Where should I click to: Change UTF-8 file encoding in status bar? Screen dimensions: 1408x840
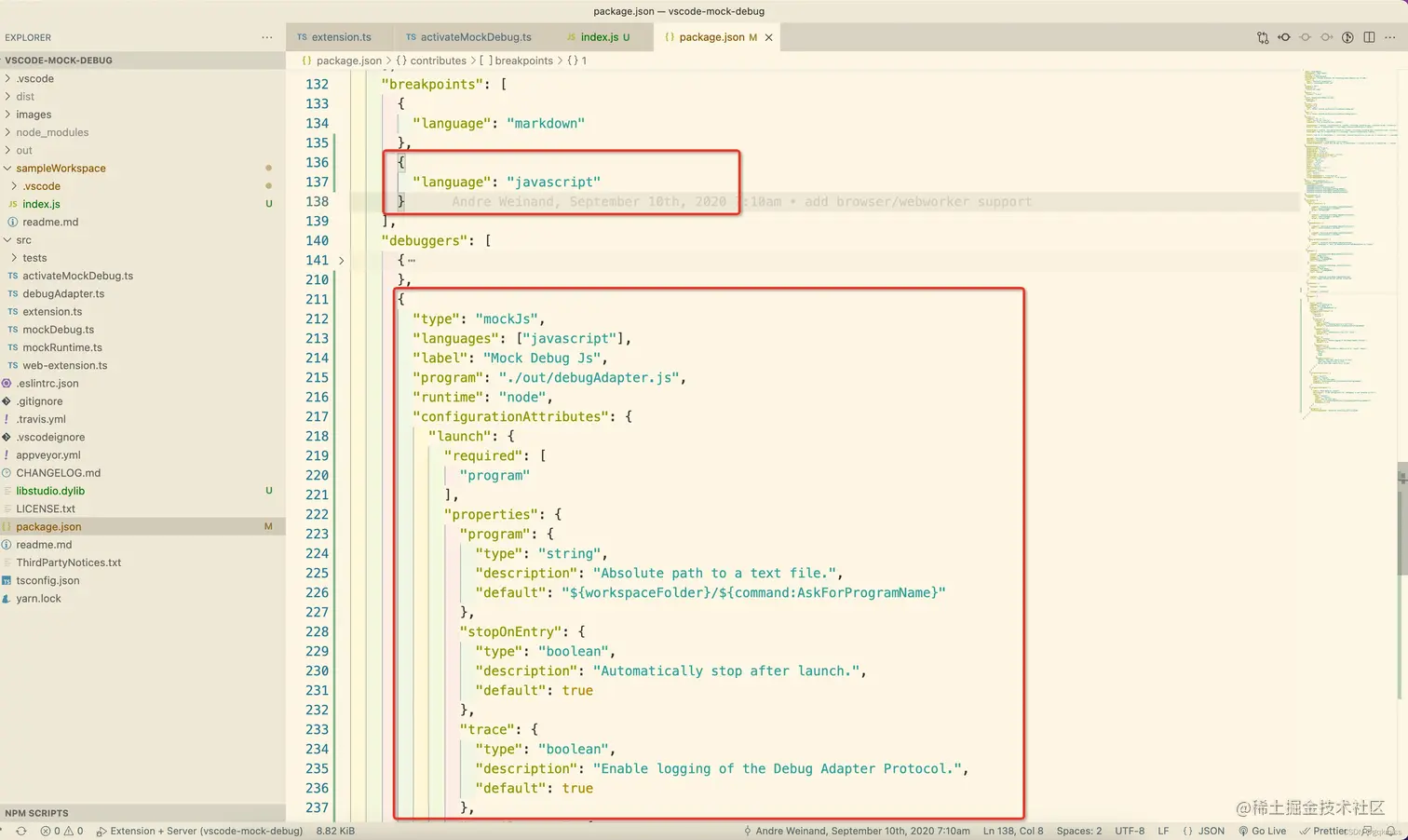coord(1130,831)
